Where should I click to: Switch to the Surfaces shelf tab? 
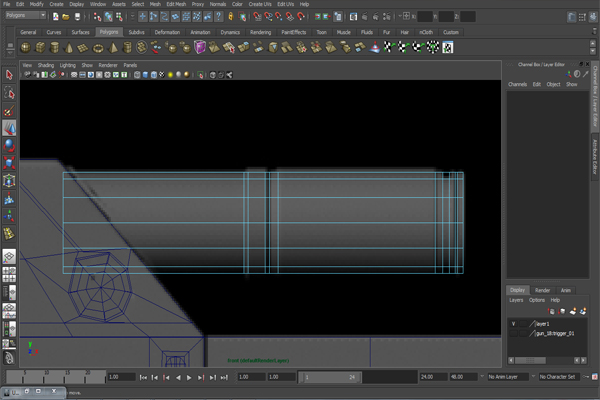pos(80,32)
